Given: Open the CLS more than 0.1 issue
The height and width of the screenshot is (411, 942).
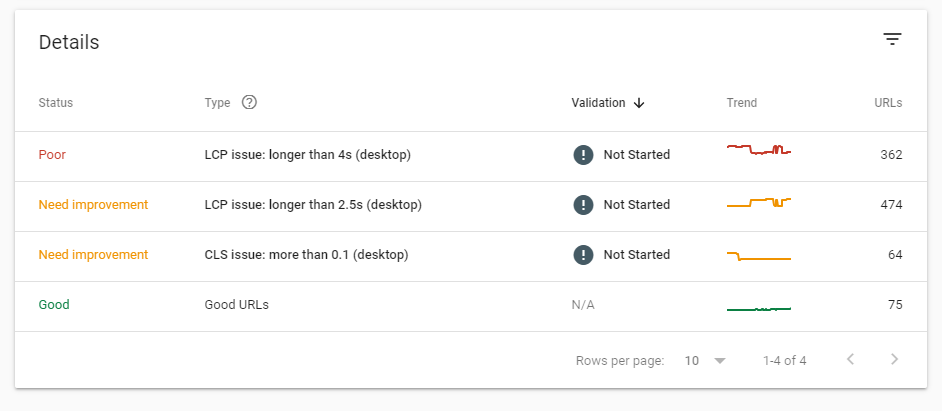Looking at the screenshot, I should point(307,255).
